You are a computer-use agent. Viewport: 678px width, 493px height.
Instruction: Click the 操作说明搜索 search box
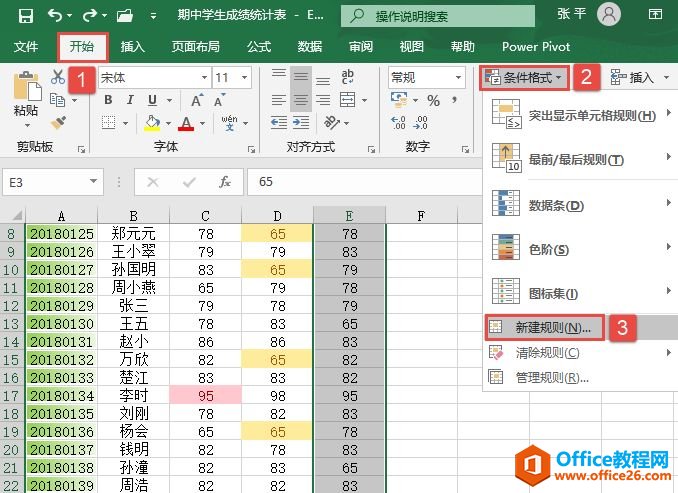[438, 16]
